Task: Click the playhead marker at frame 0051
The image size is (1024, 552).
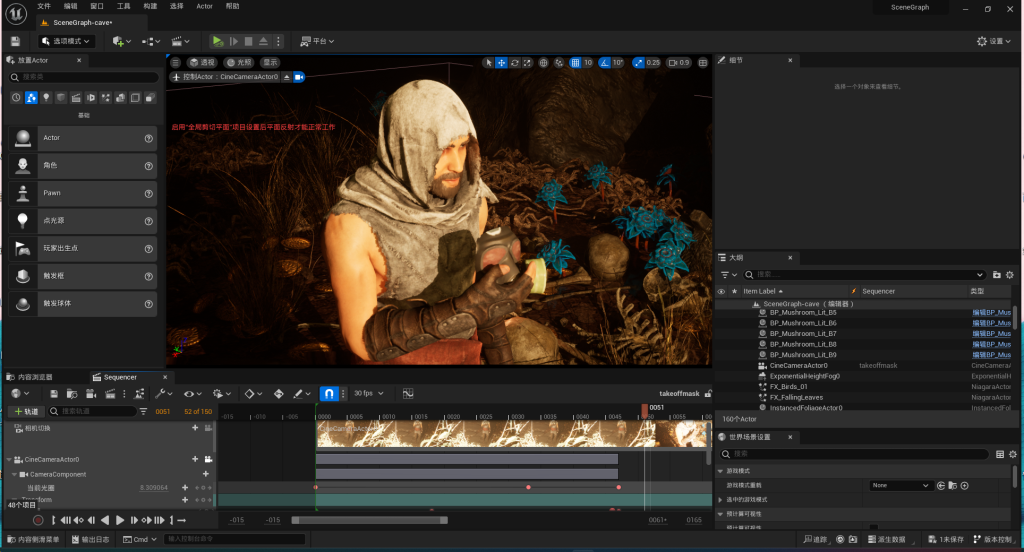Action: 645,409
